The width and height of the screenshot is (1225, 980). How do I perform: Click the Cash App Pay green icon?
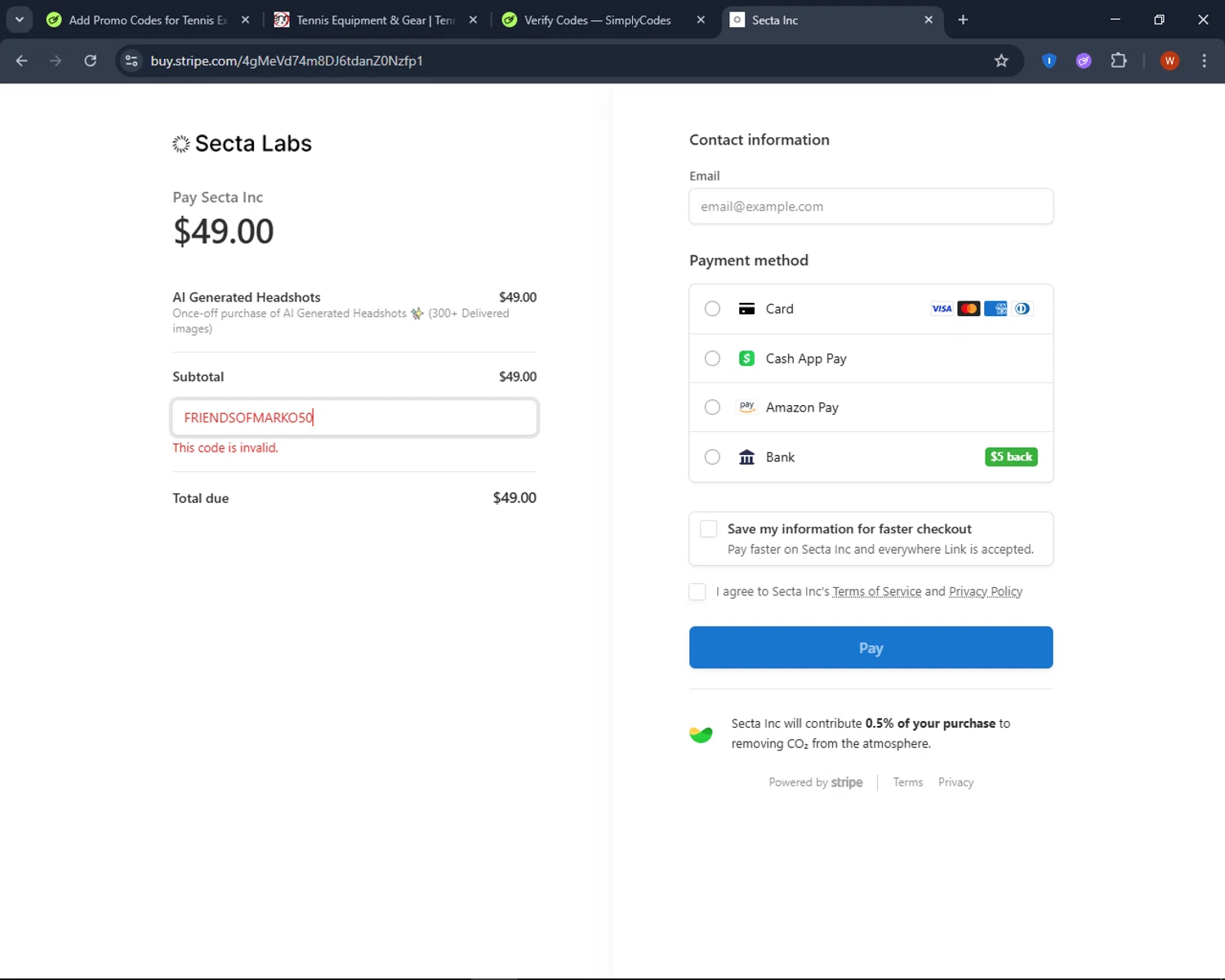746,359
